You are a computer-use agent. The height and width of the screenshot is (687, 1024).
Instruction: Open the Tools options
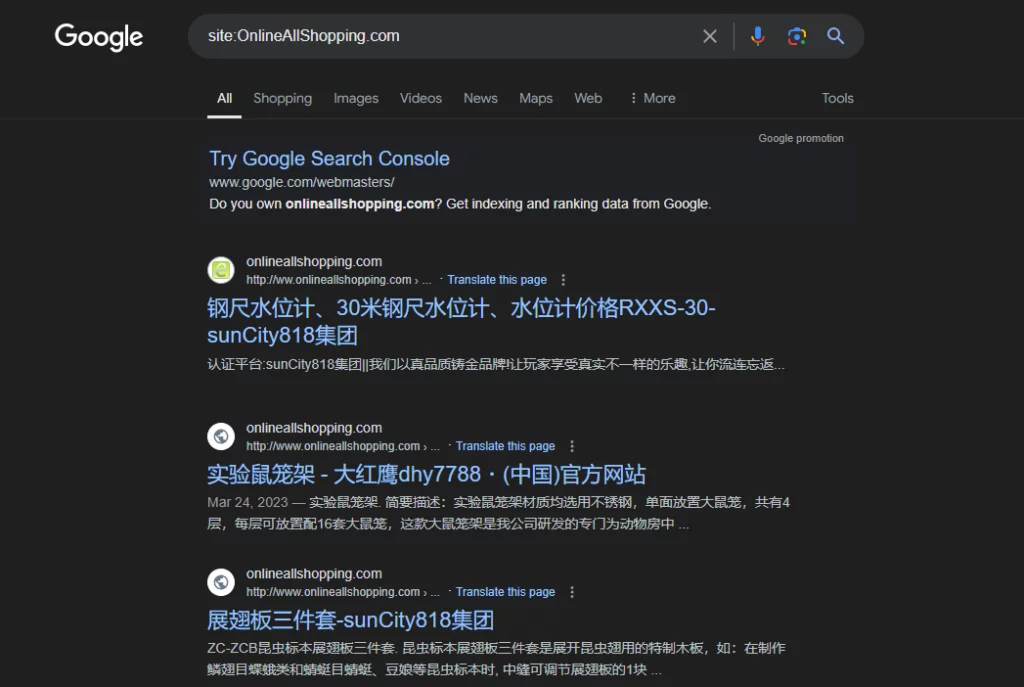tap(837, 98)
